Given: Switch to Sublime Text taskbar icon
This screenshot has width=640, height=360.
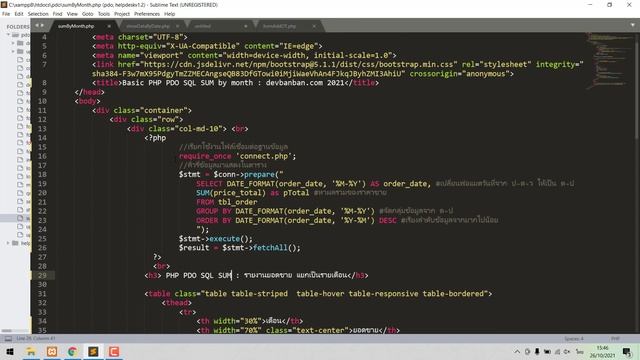Looking at the screenshot, I should 93,351.
